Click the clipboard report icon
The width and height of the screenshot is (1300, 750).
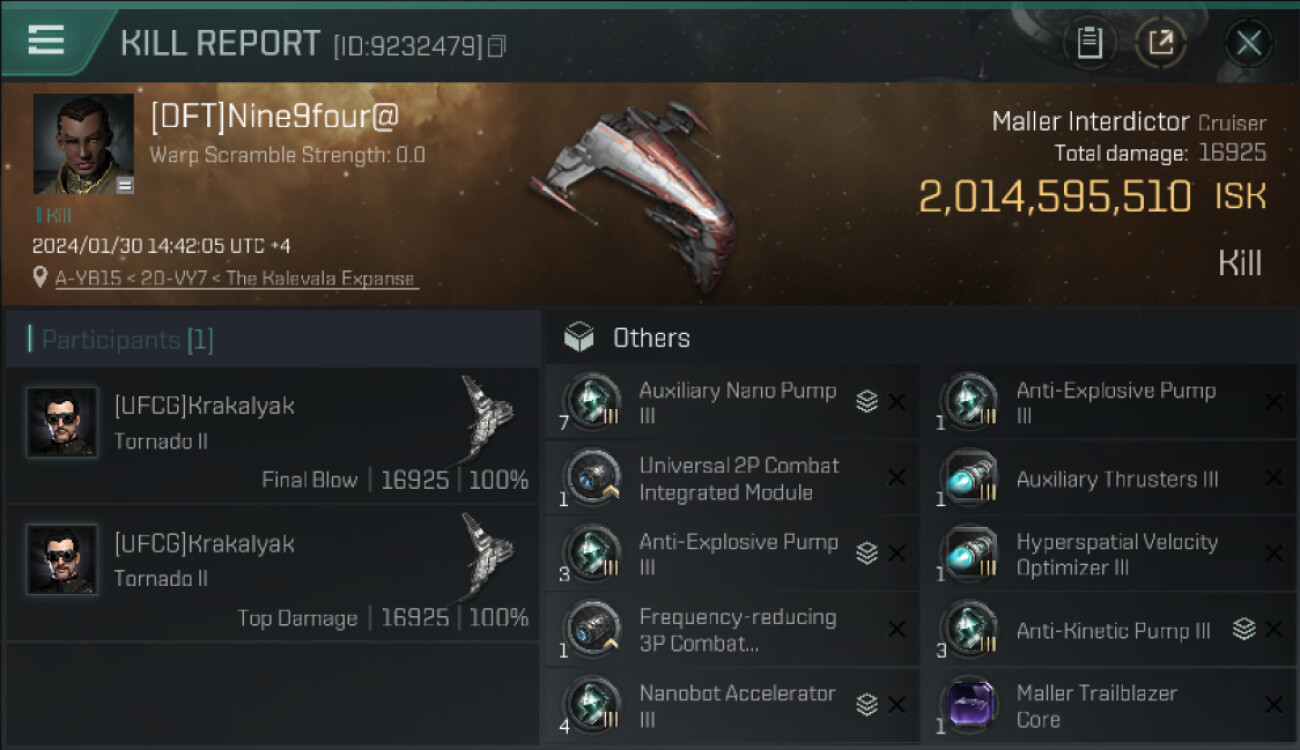click(x=1089, y=43)
